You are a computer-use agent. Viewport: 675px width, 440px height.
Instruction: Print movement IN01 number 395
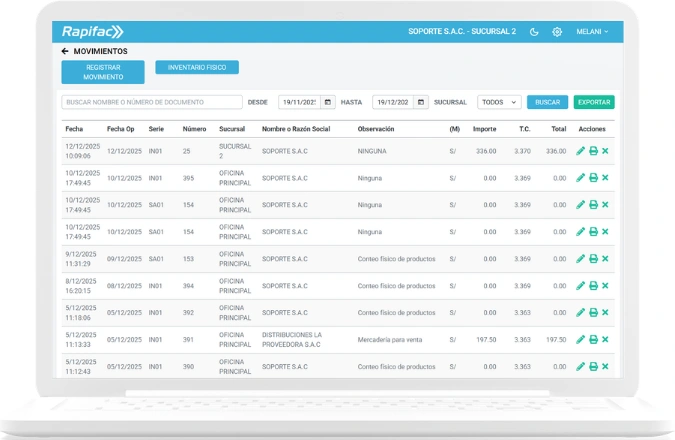[593, 178]
